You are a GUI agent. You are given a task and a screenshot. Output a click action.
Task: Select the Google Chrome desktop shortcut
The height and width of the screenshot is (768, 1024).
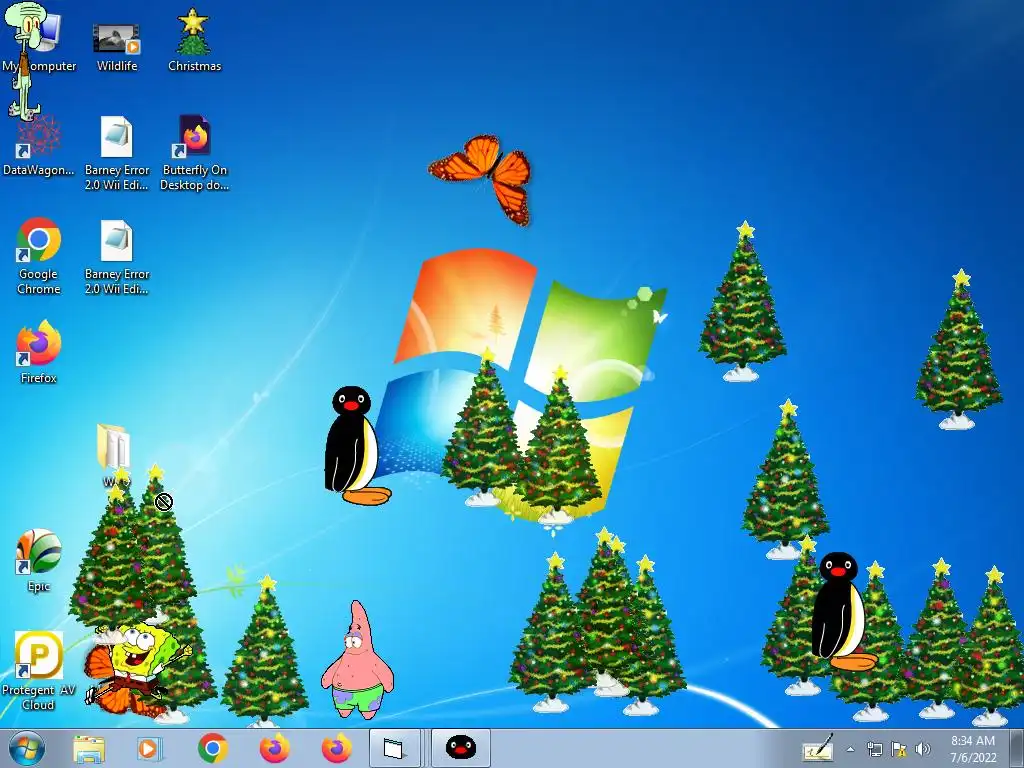[39, 256]
